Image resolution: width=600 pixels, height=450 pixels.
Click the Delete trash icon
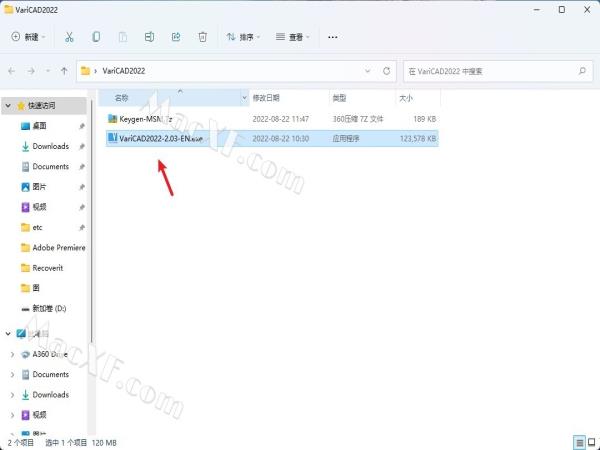click(x=202, y=37)
